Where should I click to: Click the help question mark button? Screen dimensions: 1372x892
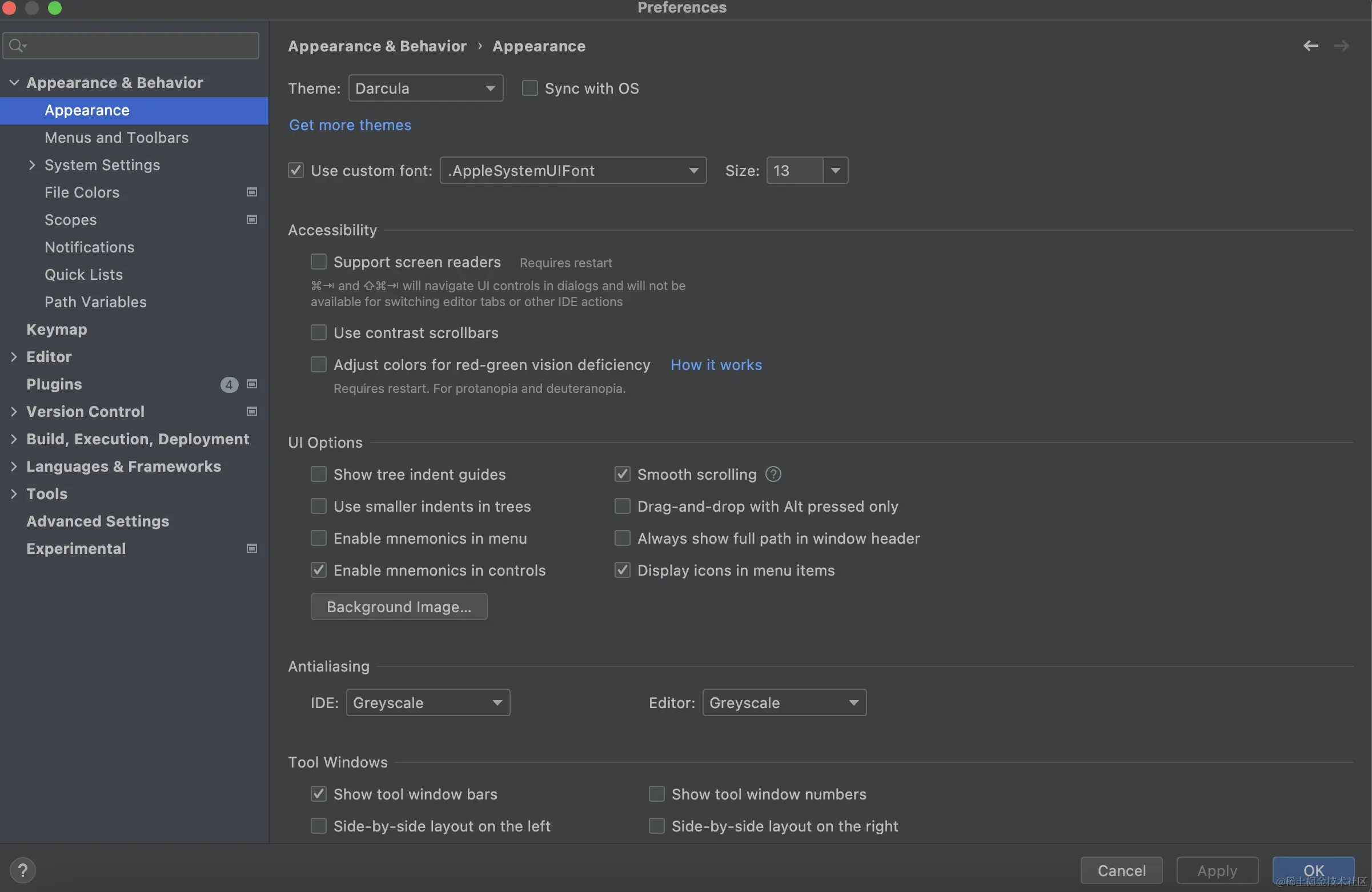(x=23, y=870)
